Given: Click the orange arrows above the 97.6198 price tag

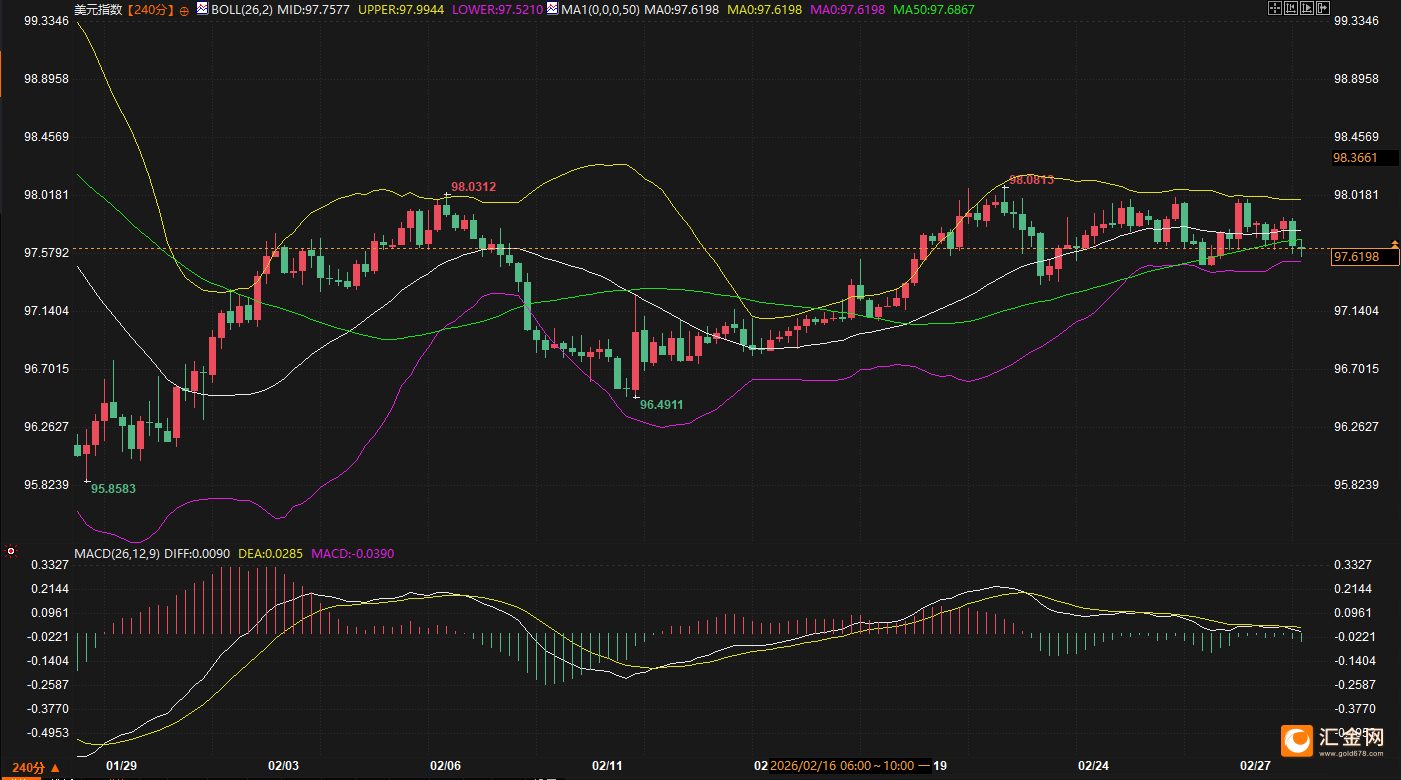Looking at the screenshot, I should 1394,244.
